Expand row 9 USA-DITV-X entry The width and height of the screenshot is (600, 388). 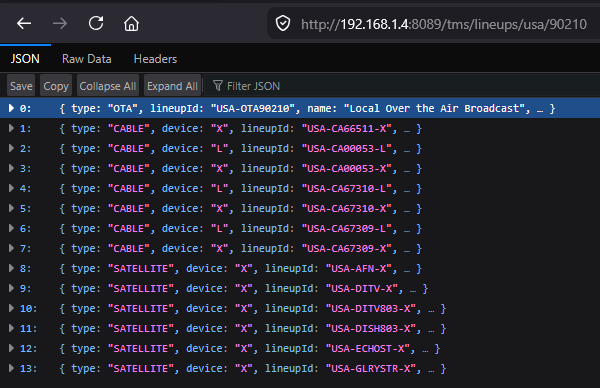[x=11, y=288]
